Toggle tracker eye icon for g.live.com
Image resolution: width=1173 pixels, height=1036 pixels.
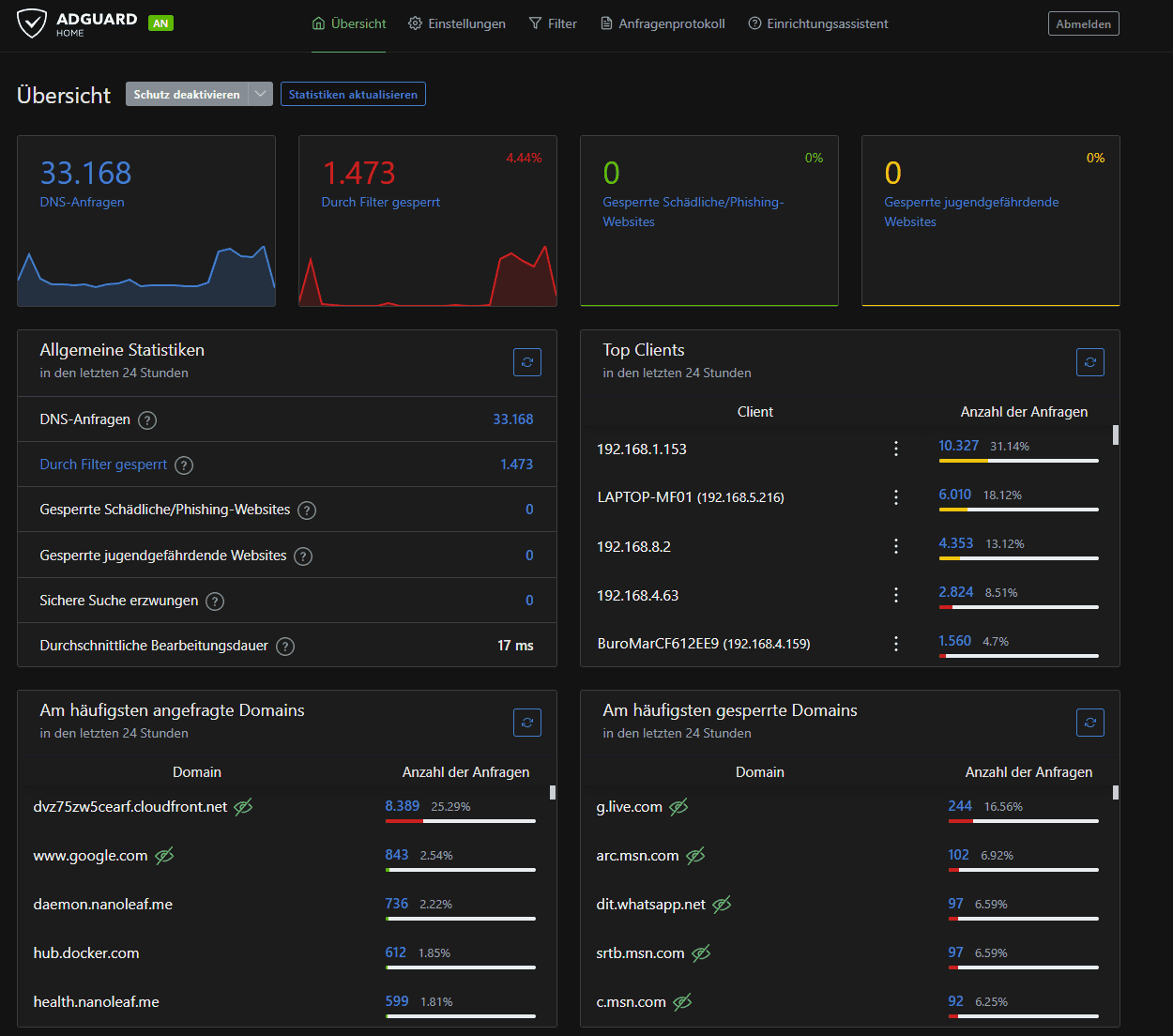point(678,807)
